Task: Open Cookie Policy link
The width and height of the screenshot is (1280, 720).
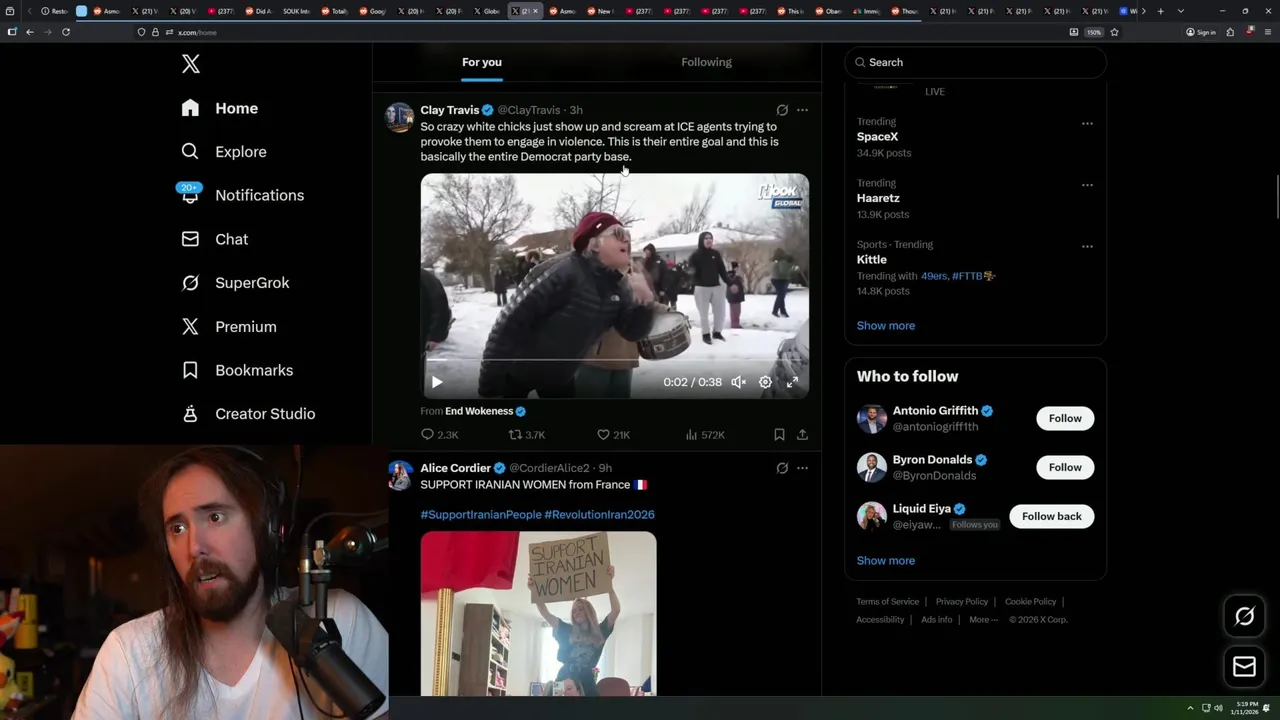Action: (x=1030, y=602)
